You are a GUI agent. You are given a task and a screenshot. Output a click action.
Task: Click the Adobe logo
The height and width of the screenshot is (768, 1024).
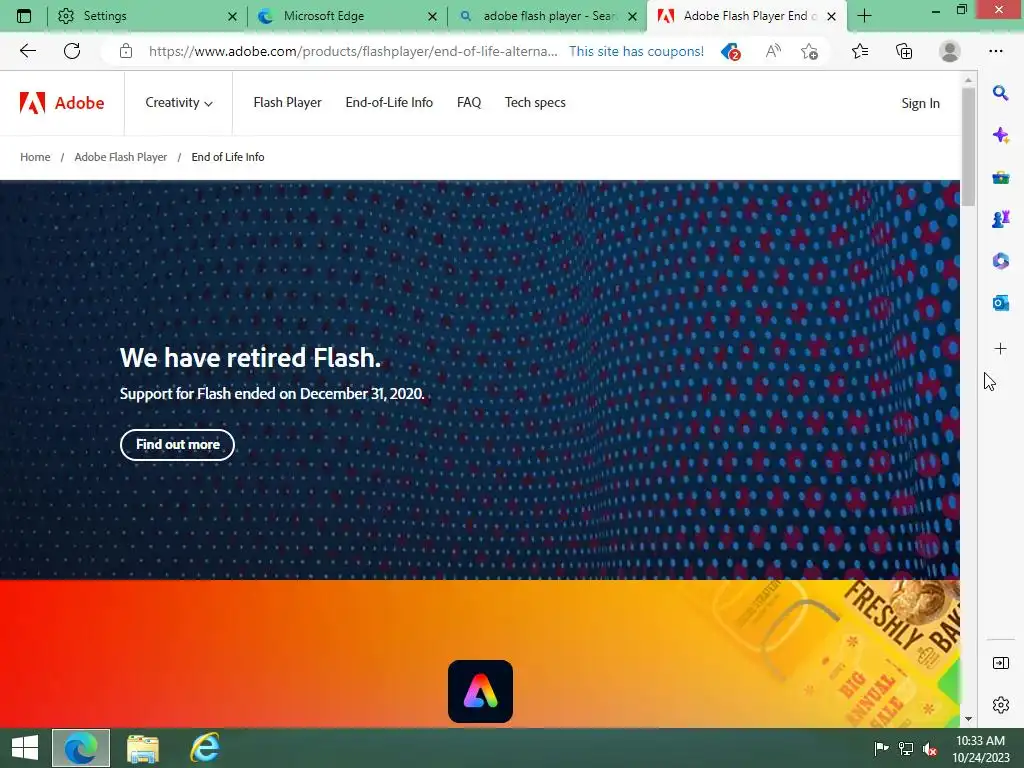pos(62,103)
